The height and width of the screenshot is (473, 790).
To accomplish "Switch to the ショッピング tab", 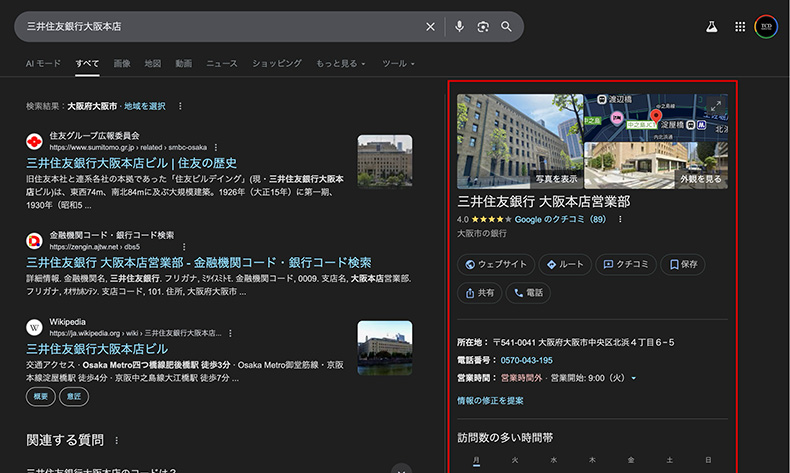I will 277,63.
